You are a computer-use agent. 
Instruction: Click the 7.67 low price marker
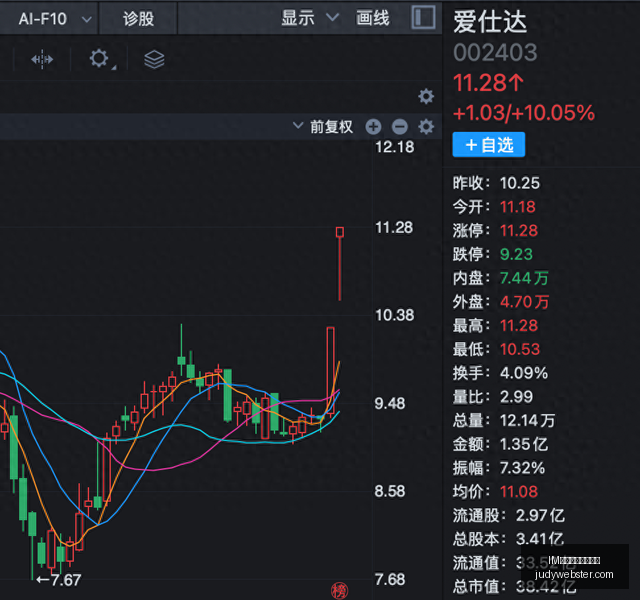(59, 580)
